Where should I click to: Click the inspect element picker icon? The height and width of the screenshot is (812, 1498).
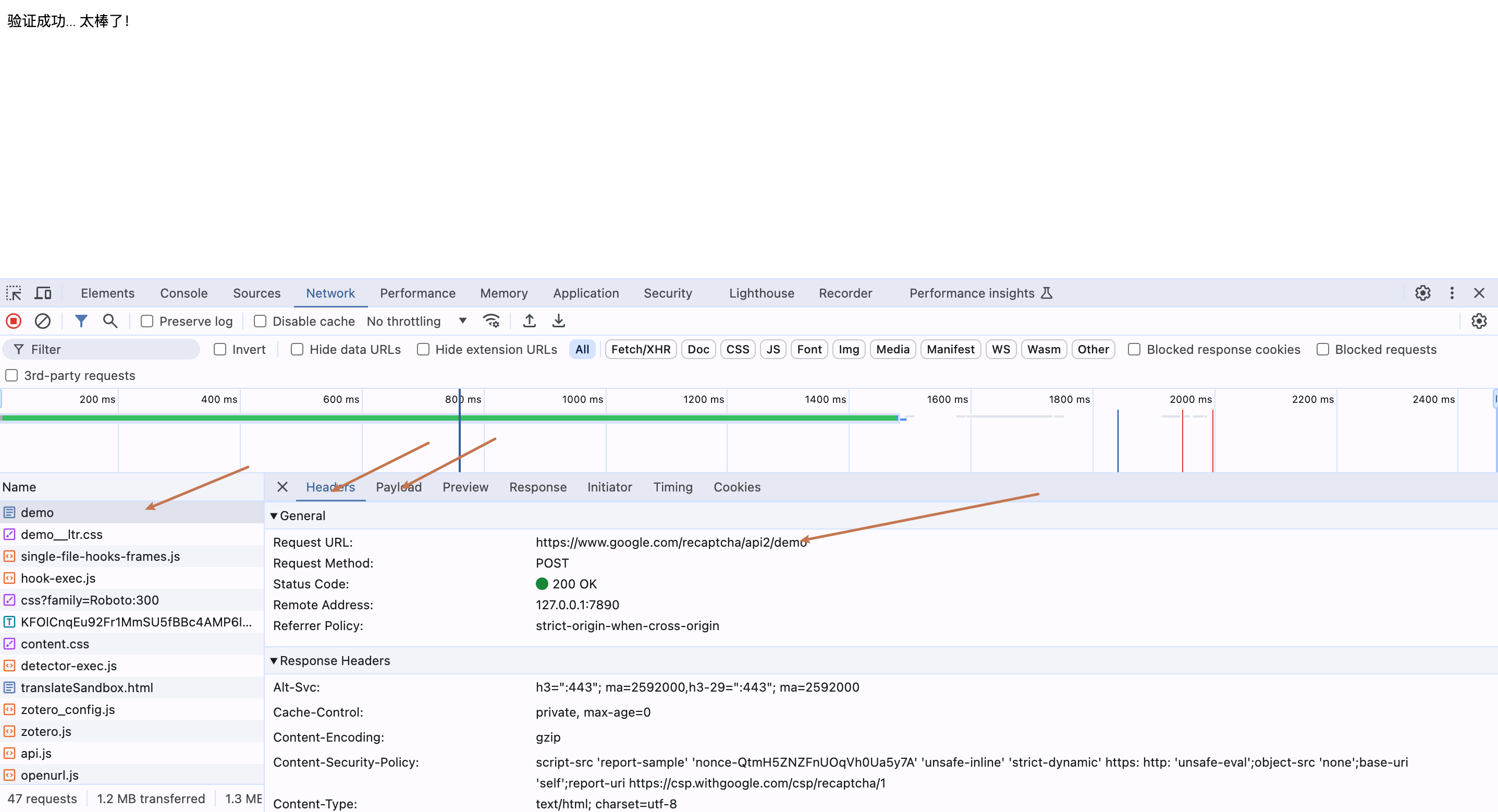[14, 293]
